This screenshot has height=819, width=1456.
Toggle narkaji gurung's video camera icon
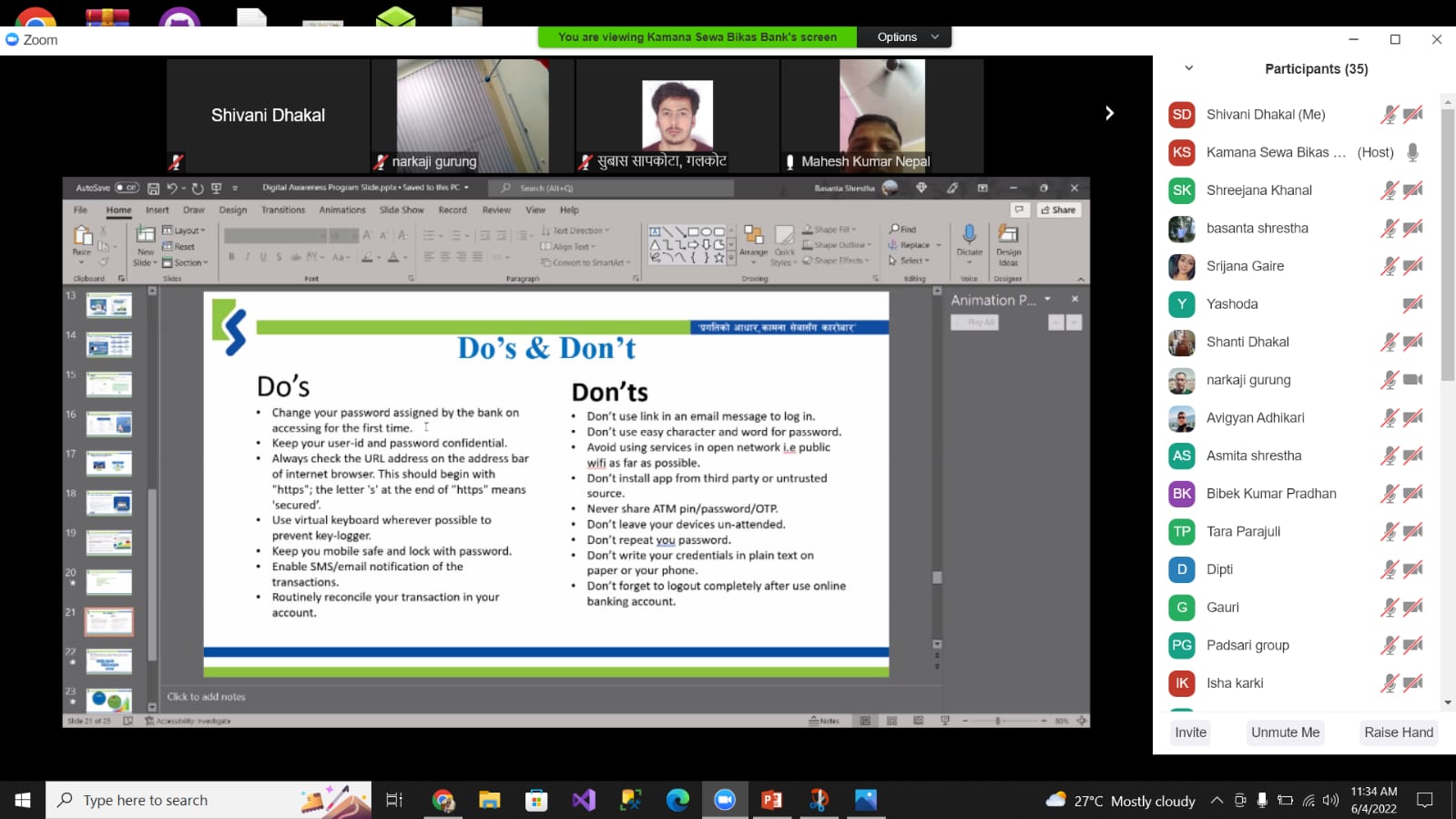[x=1412, y=380]
